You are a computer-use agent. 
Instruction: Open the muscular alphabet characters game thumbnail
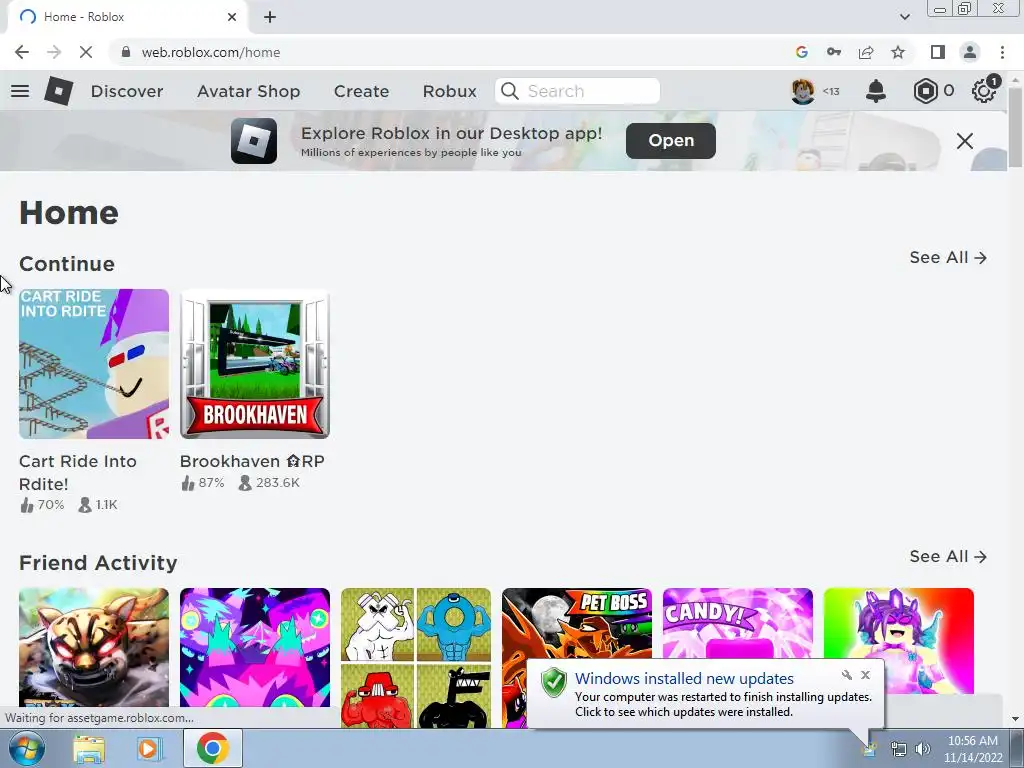pos(416,658)
